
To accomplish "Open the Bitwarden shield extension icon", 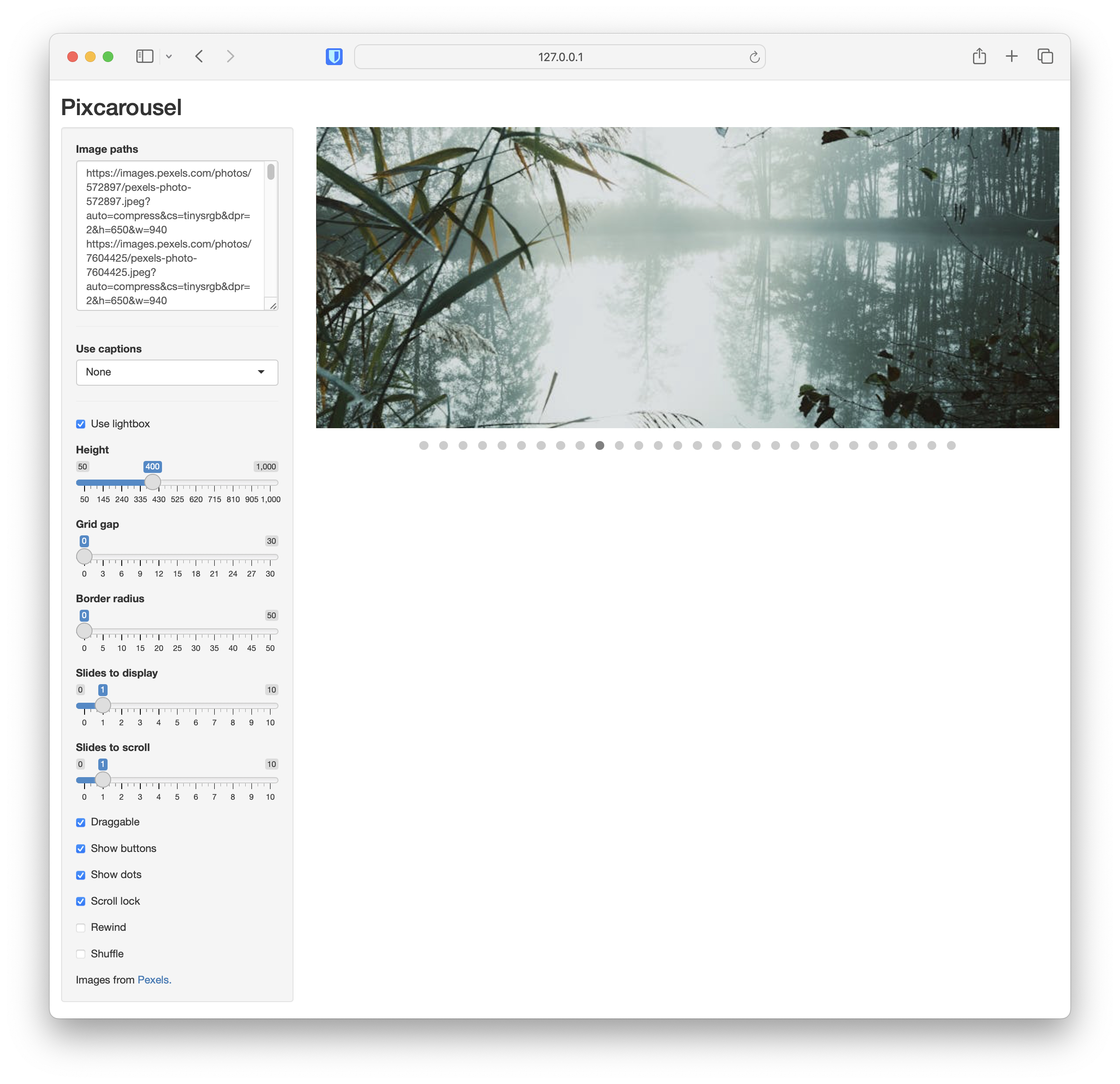I will click(x=334, y=57).
